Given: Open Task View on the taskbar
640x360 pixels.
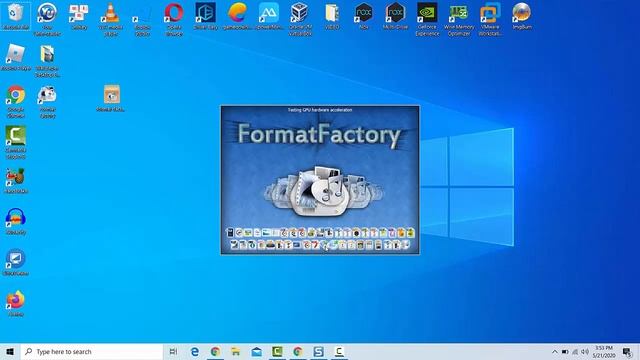Looking at the screenshot, I should pyautogui.click(x=173, y=351).
